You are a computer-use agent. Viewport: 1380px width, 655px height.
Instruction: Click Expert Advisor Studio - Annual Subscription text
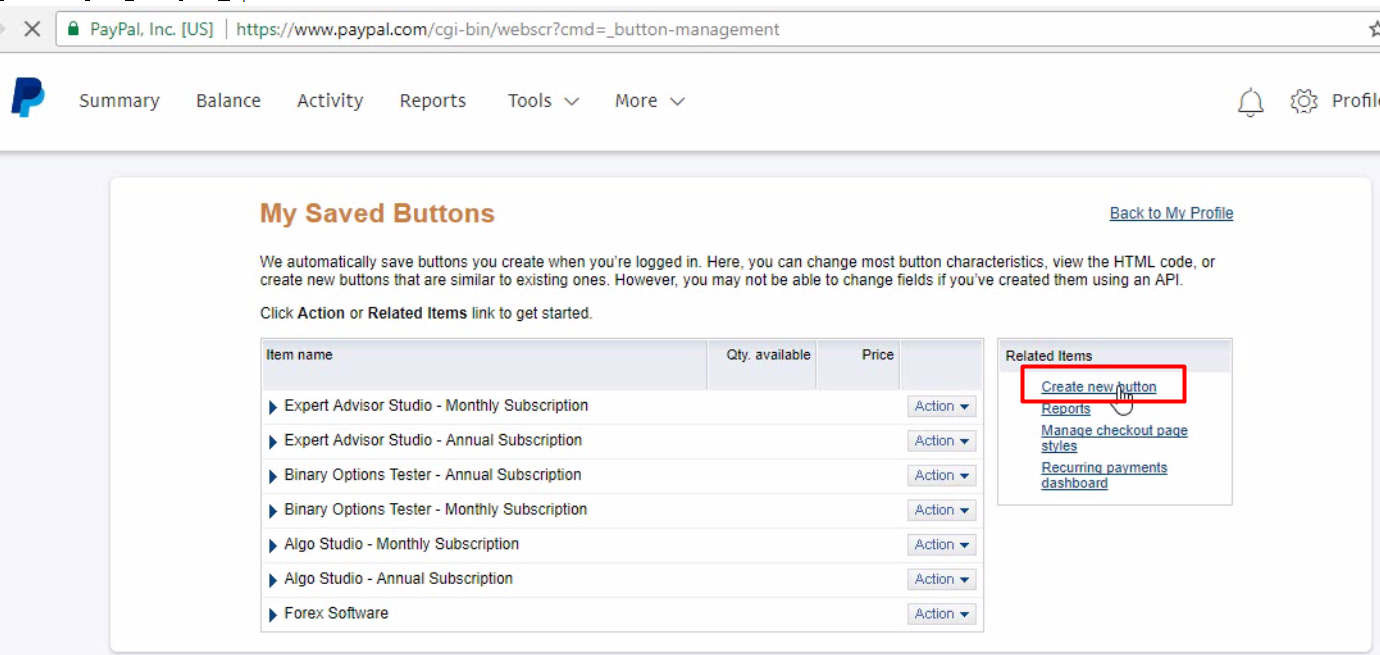(433, 440)
